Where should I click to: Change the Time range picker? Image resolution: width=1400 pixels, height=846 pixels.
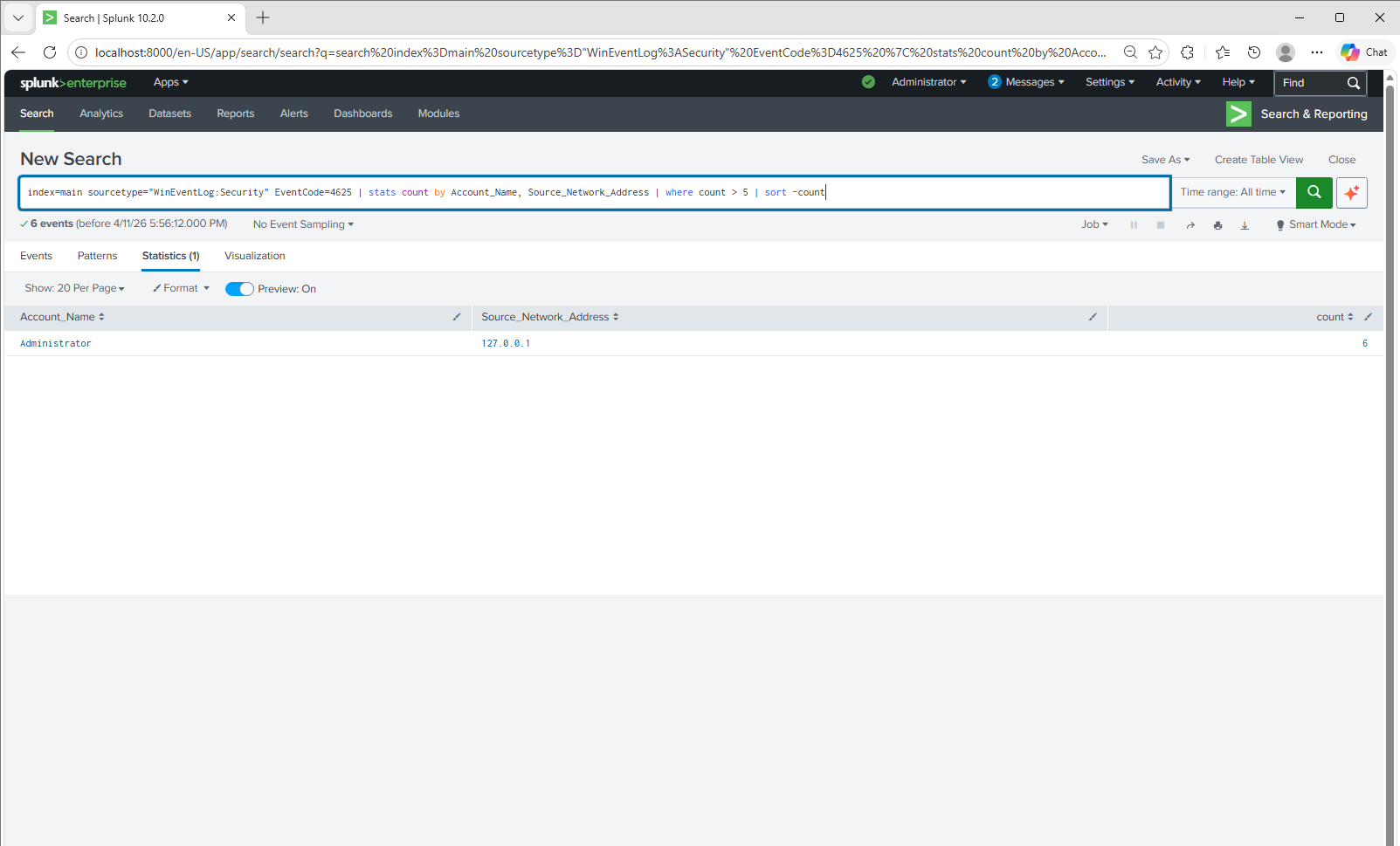[1233, 192]
